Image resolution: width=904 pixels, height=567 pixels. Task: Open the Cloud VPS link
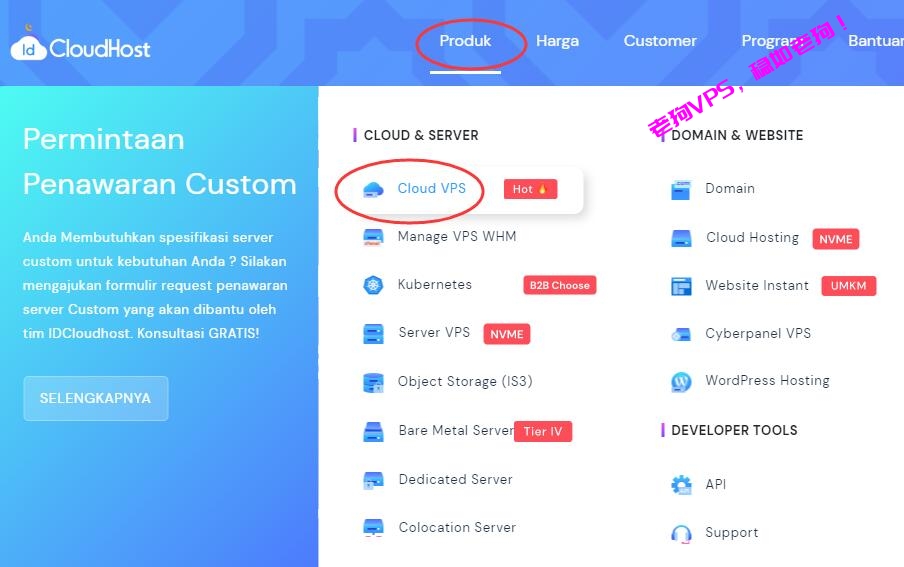pyautogui.click(x=432, y=189)
